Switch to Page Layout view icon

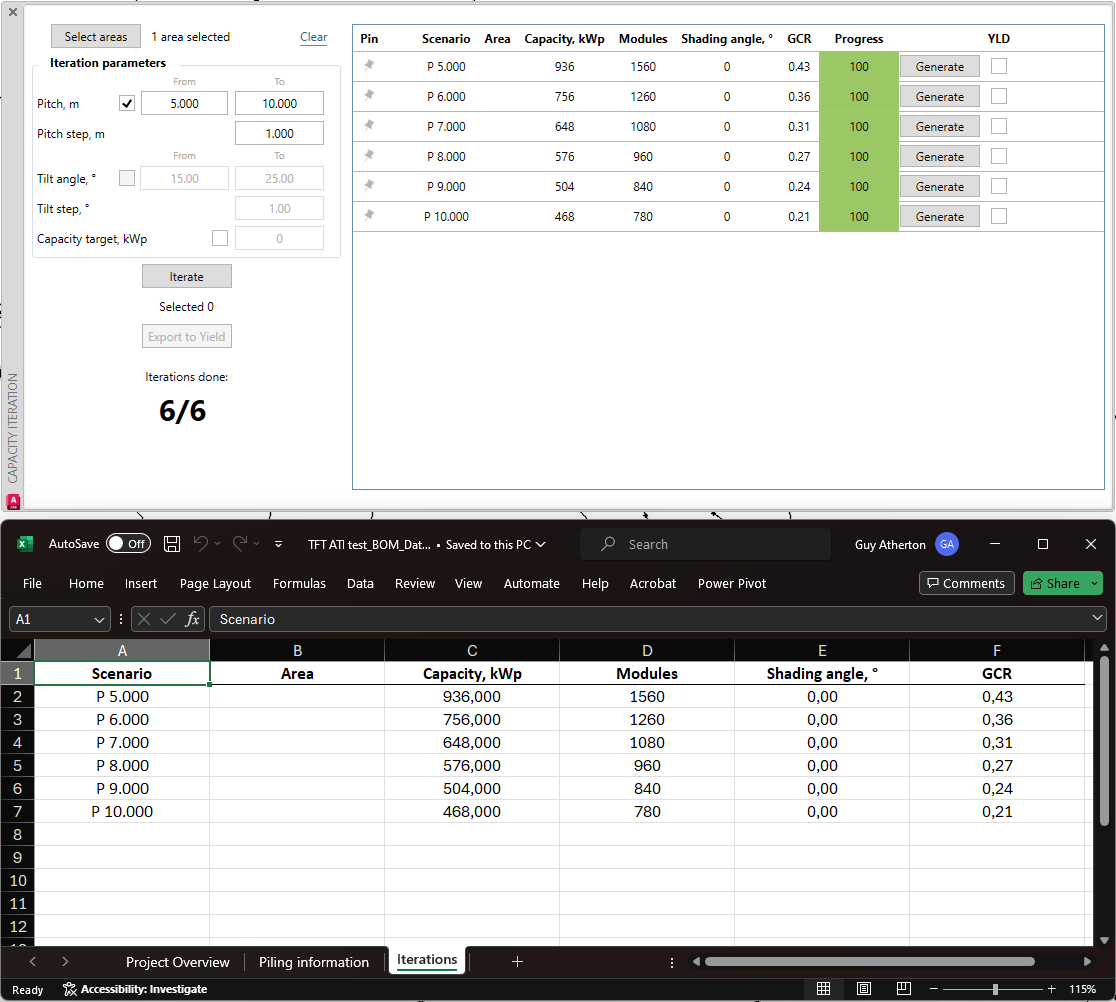(x=864, y=989)
